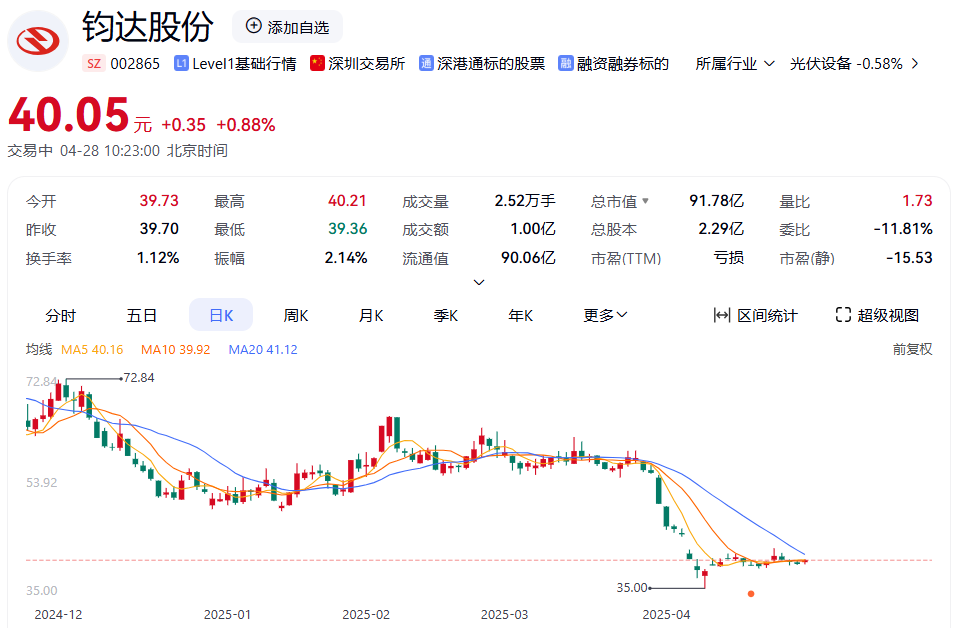Image resolution: width=961 pixels, height=628 pixels.
Task: Click the 72.84 high price callout on the chart
Action: coord(139,377)
